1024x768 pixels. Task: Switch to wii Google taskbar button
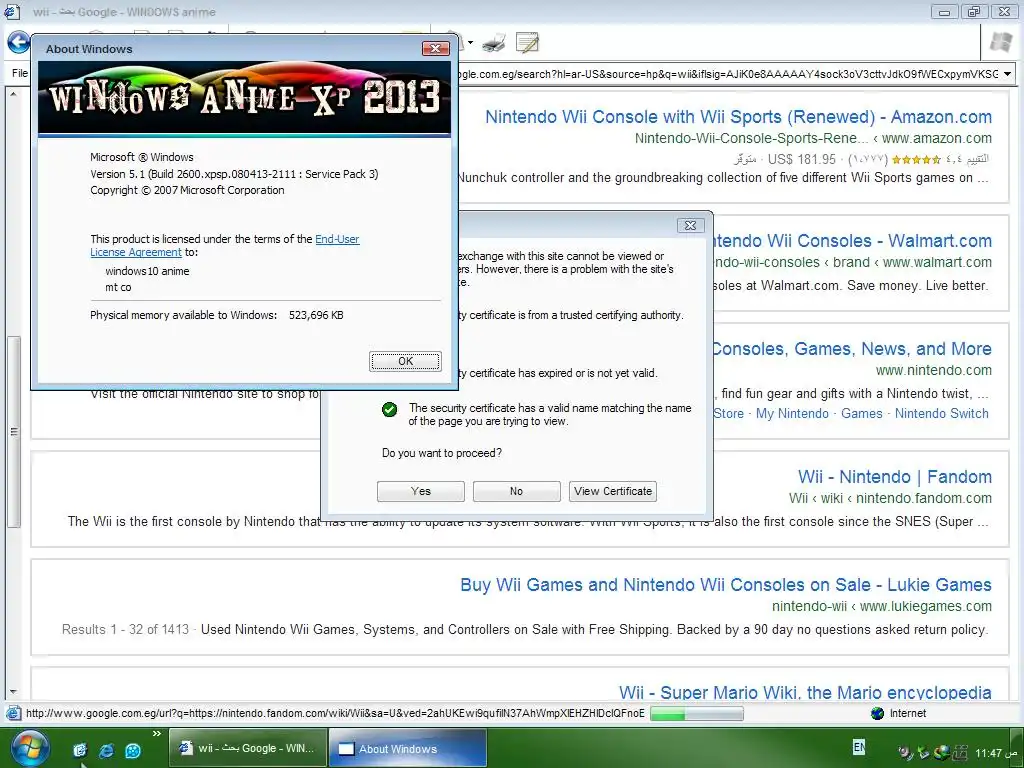point(247,748)
